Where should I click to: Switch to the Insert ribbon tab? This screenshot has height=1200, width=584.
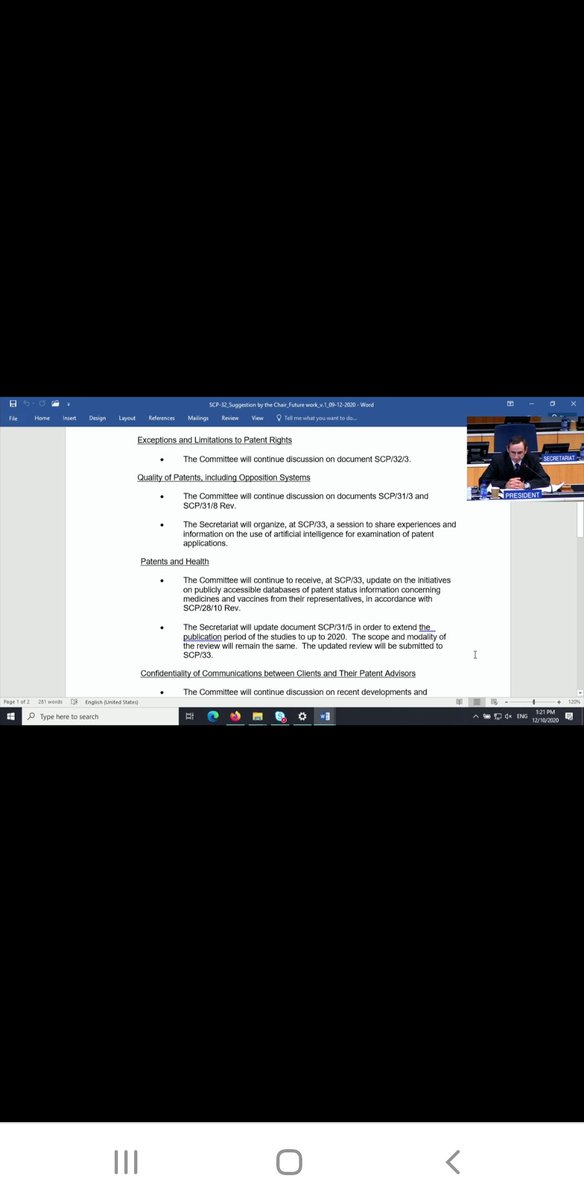point(69,418)
